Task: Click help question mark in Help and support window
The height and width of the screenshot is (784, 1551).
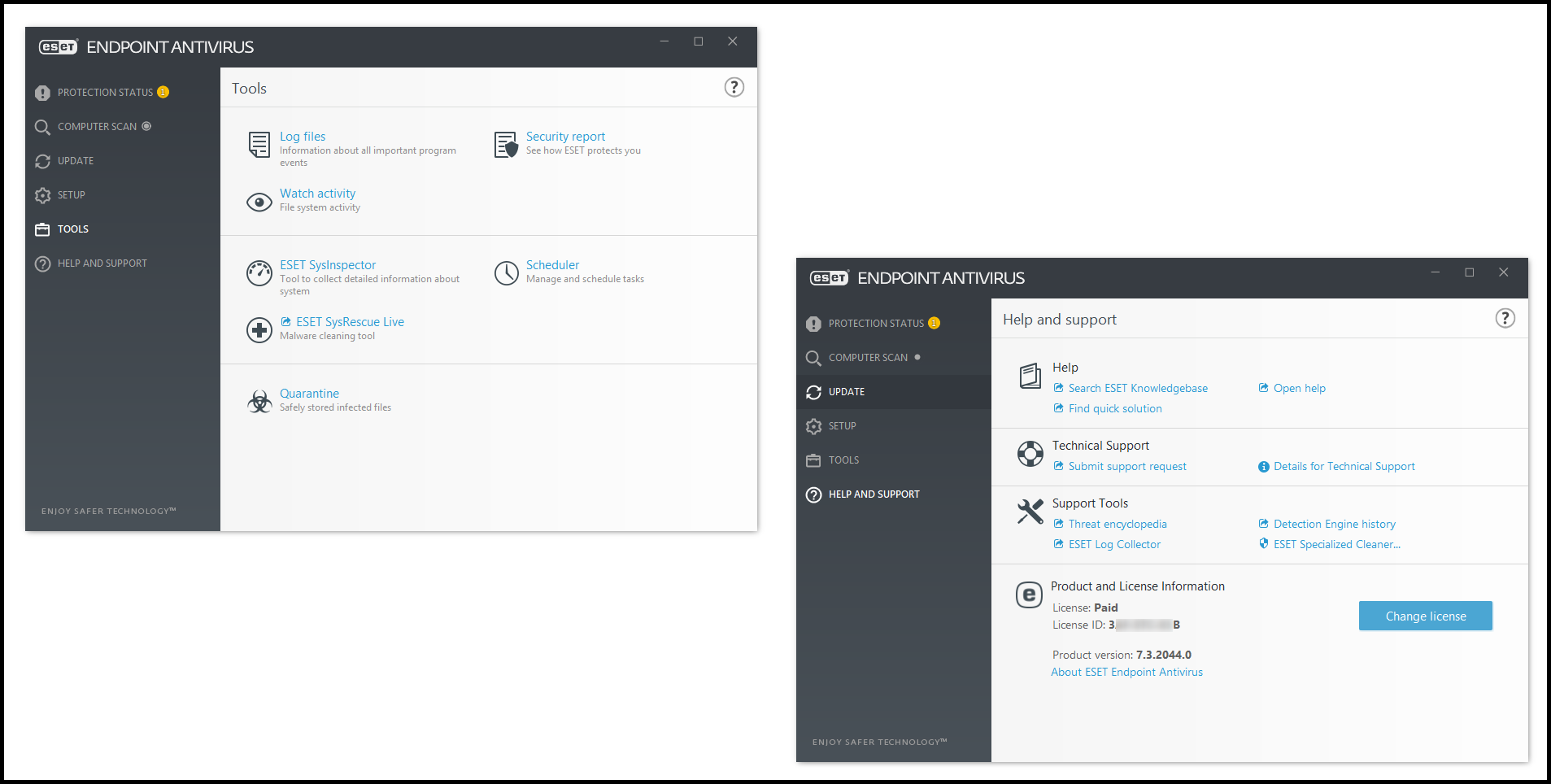Action: coord(1505,318)
